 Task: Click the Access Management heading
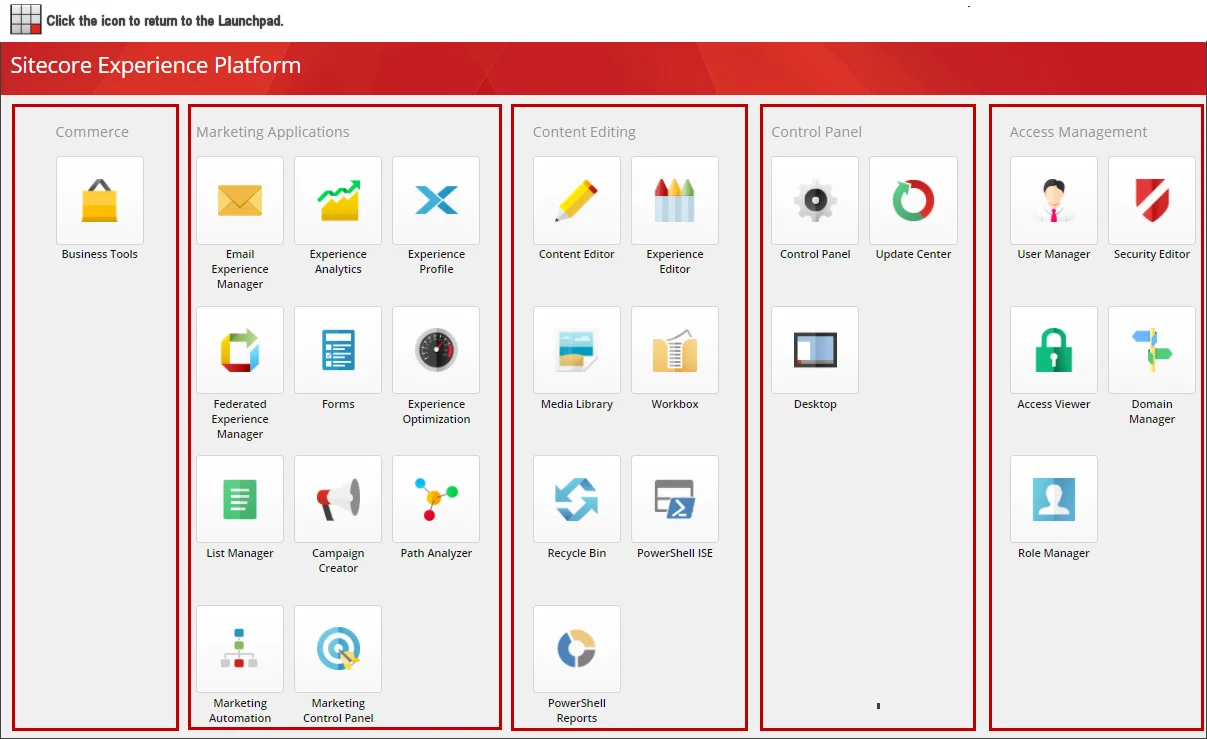[1078, 132]
